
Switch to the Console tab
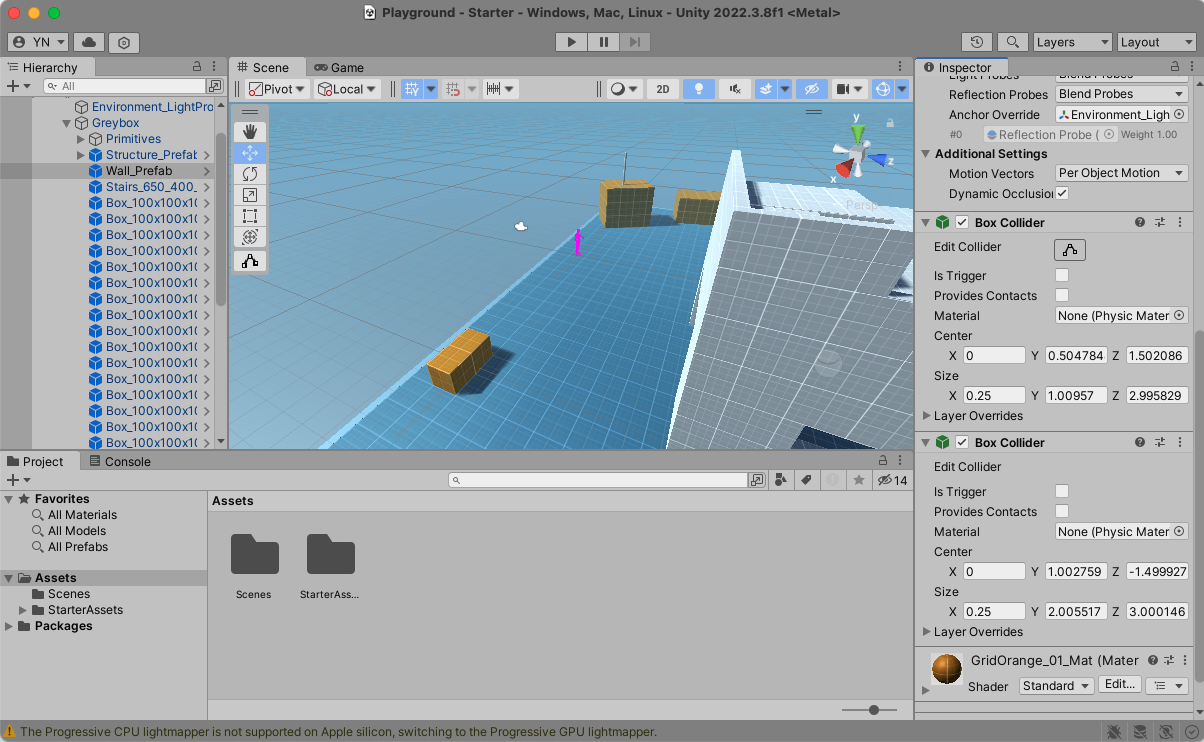(120, 462)
